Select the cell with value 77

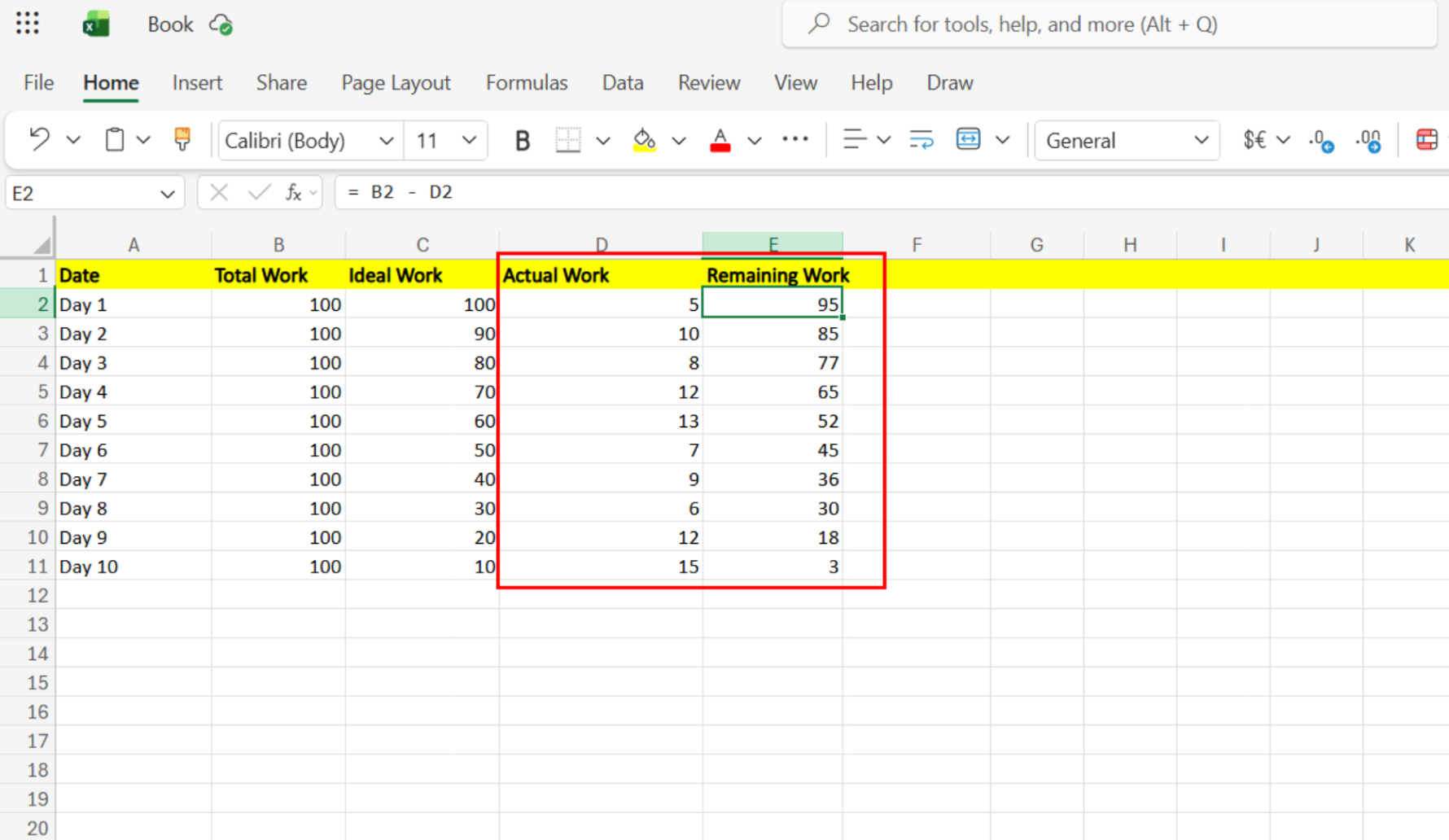(773, 363)
